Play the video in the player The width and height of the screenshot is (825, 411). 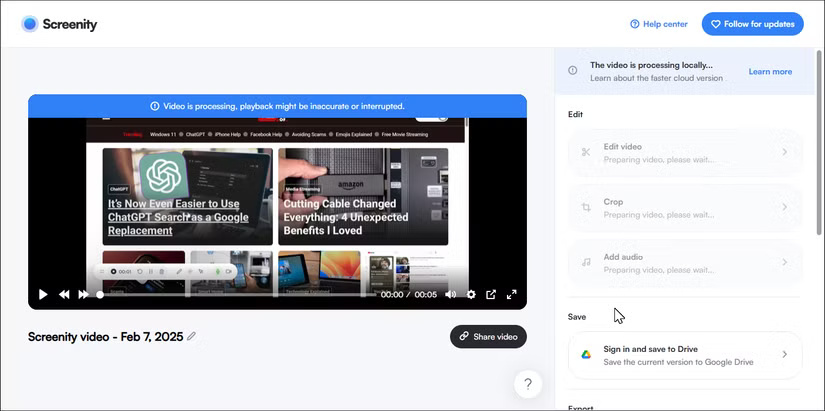coord(43,295)
